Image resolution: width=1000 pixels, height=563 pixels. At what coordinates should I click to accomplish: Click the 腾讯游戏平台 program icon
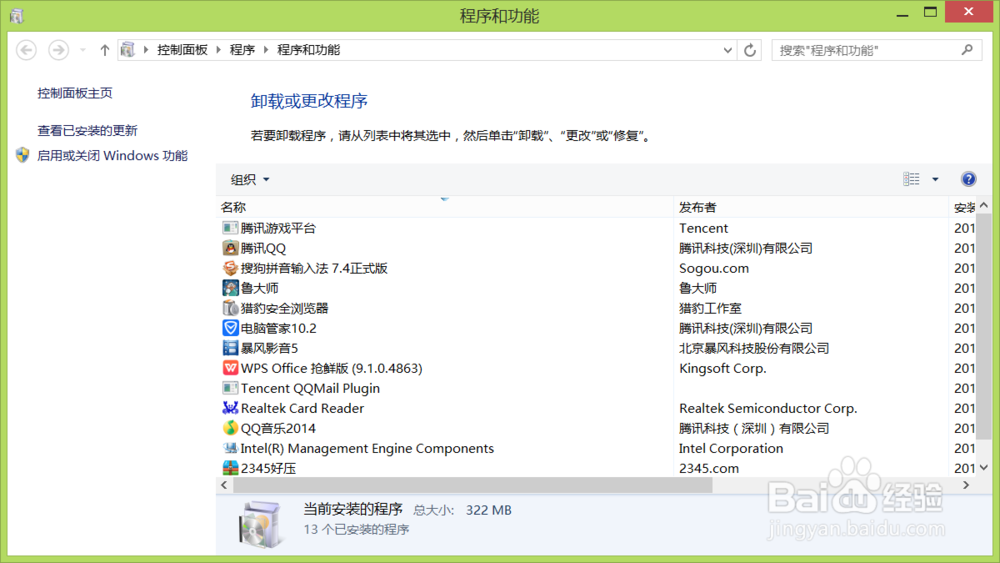pyautogui.click(x=230, y=228)
